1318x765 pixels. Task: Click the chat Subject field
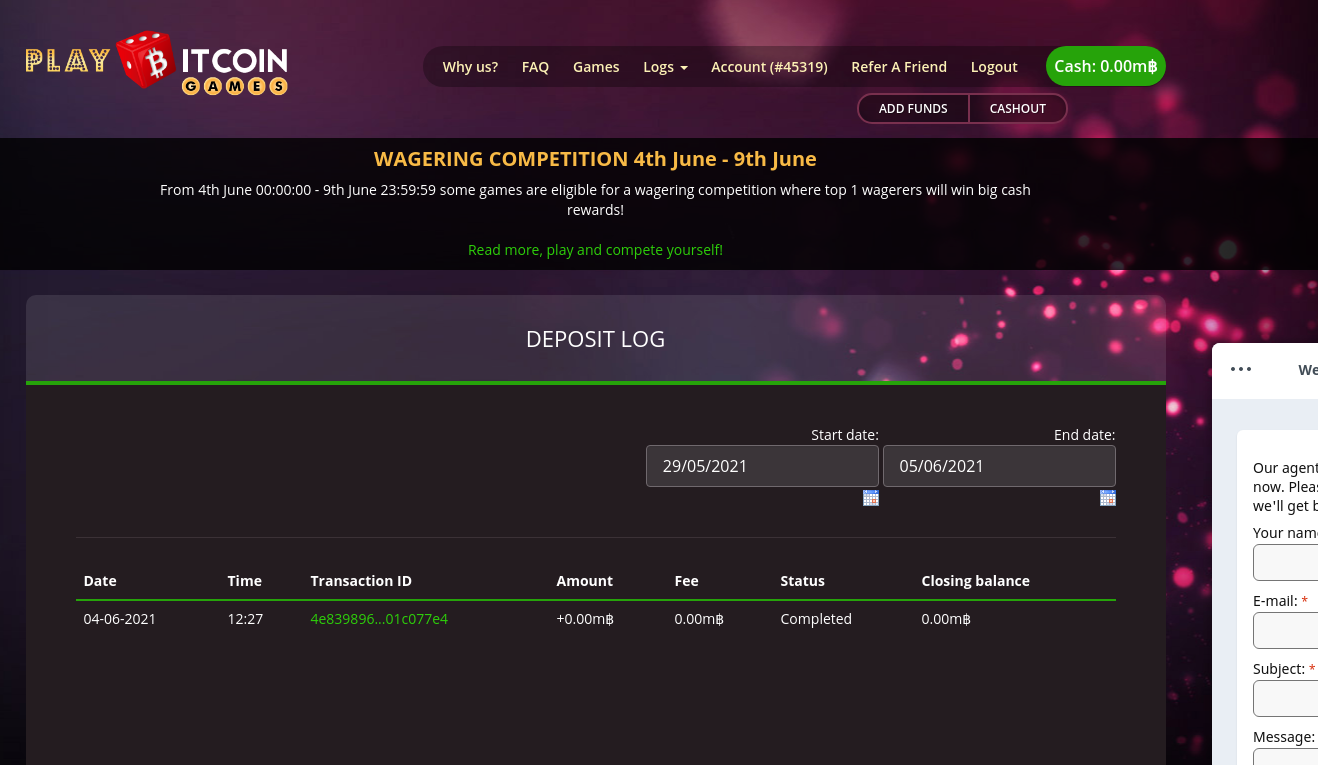coord(1285,699)
